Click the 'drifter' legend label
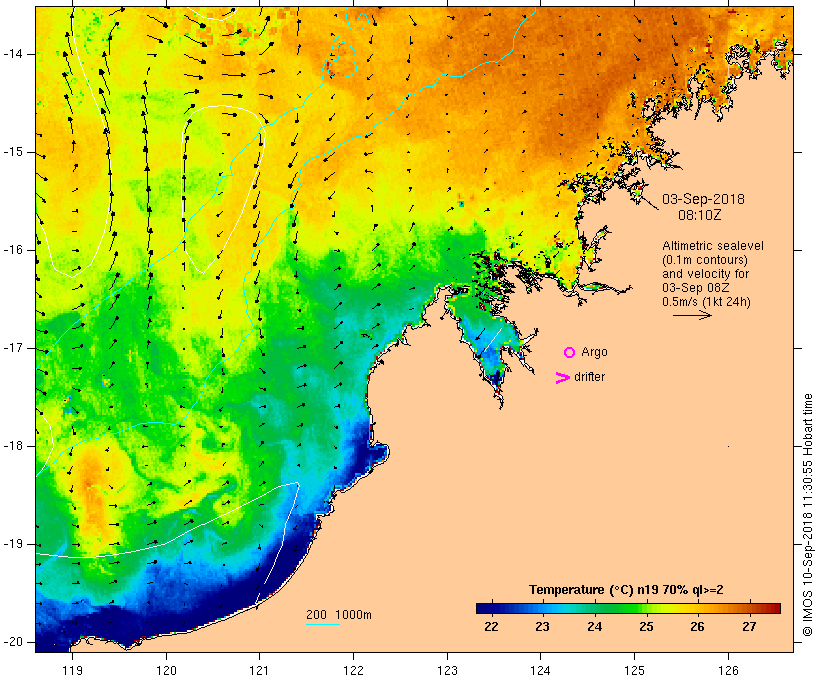This screenshot has width=820, height=680. [x=589, y=377]
